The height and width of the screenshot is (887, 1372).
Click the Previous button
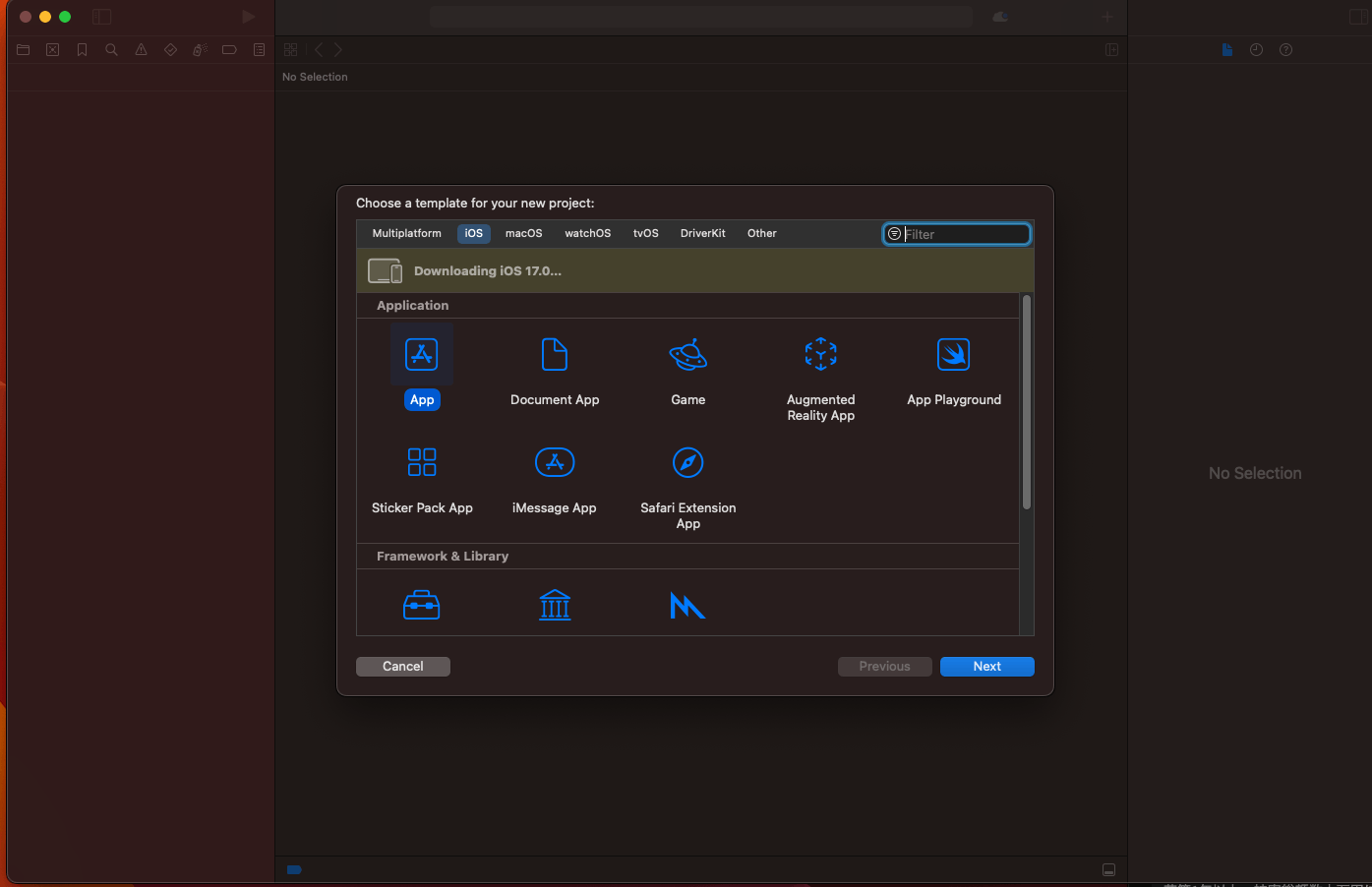885,667
